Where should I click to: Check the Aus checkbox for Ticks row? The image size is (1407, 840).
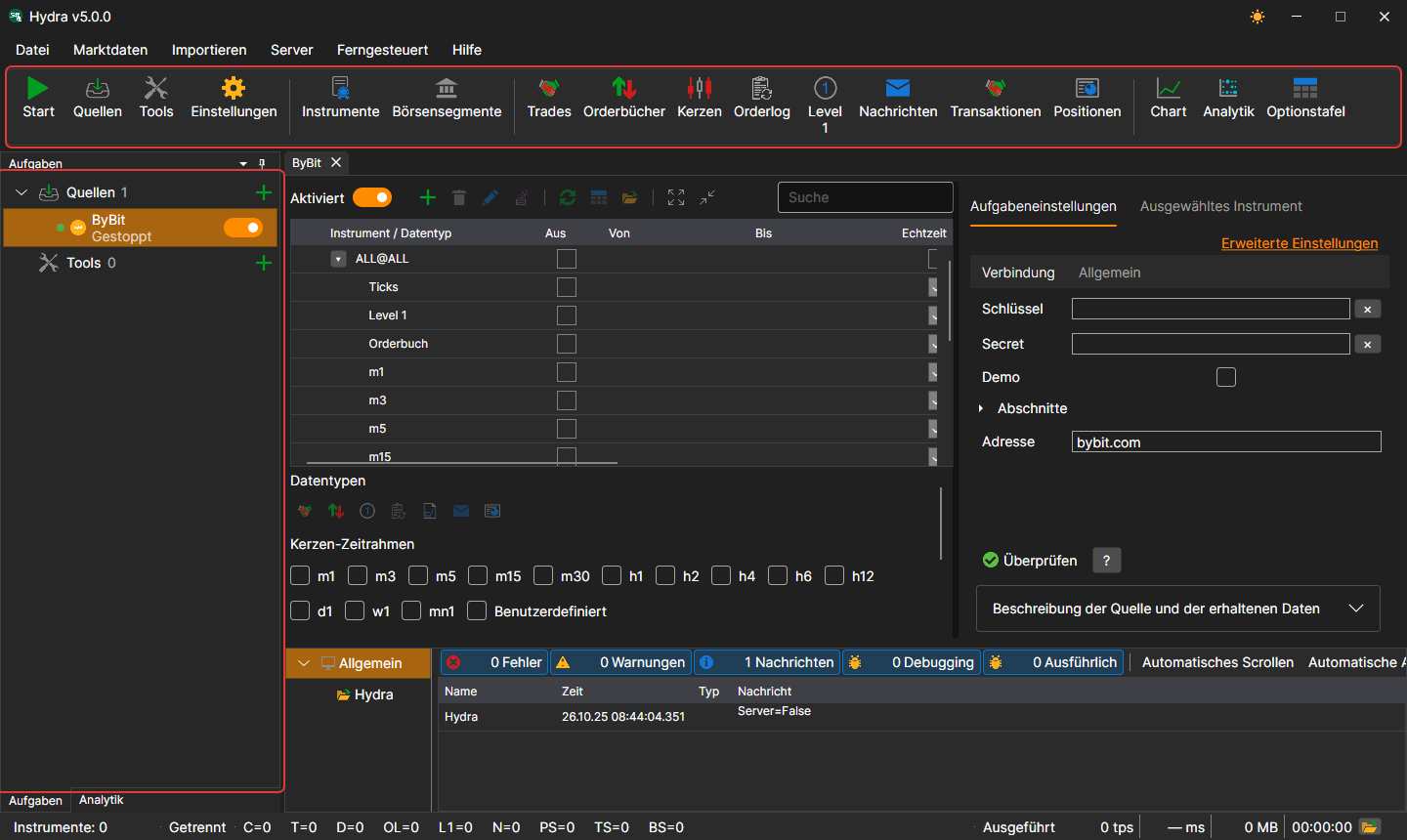point(567,287)
